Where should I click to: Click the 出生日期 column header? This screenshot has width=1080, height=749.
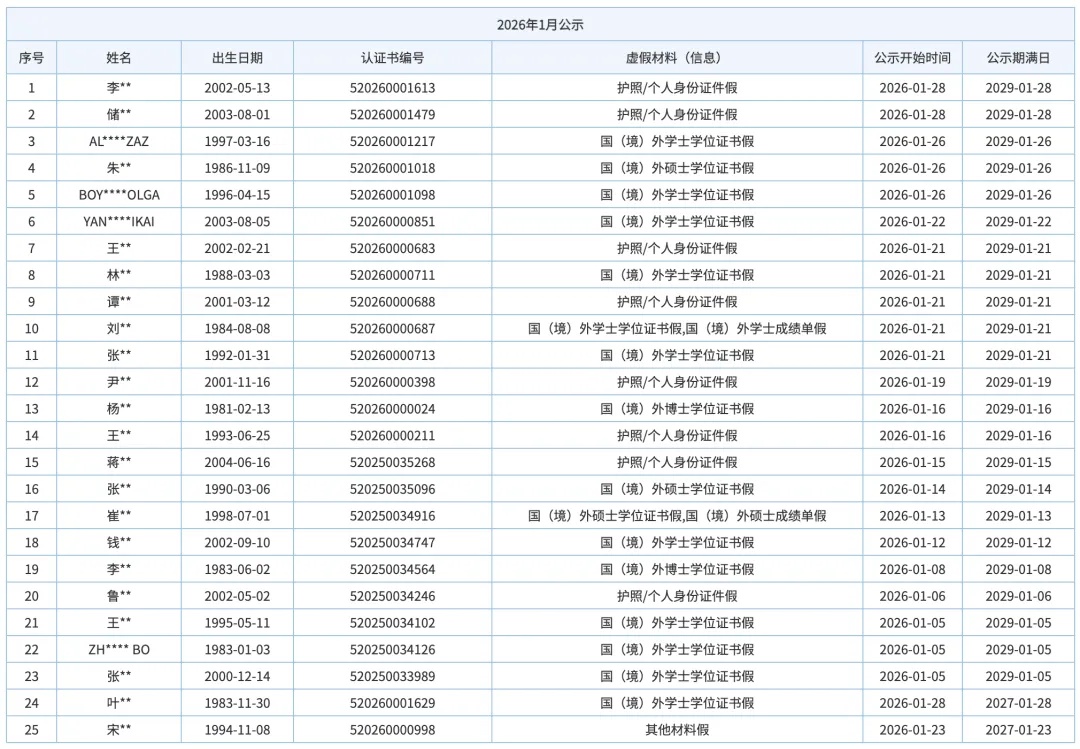(237, 58)
